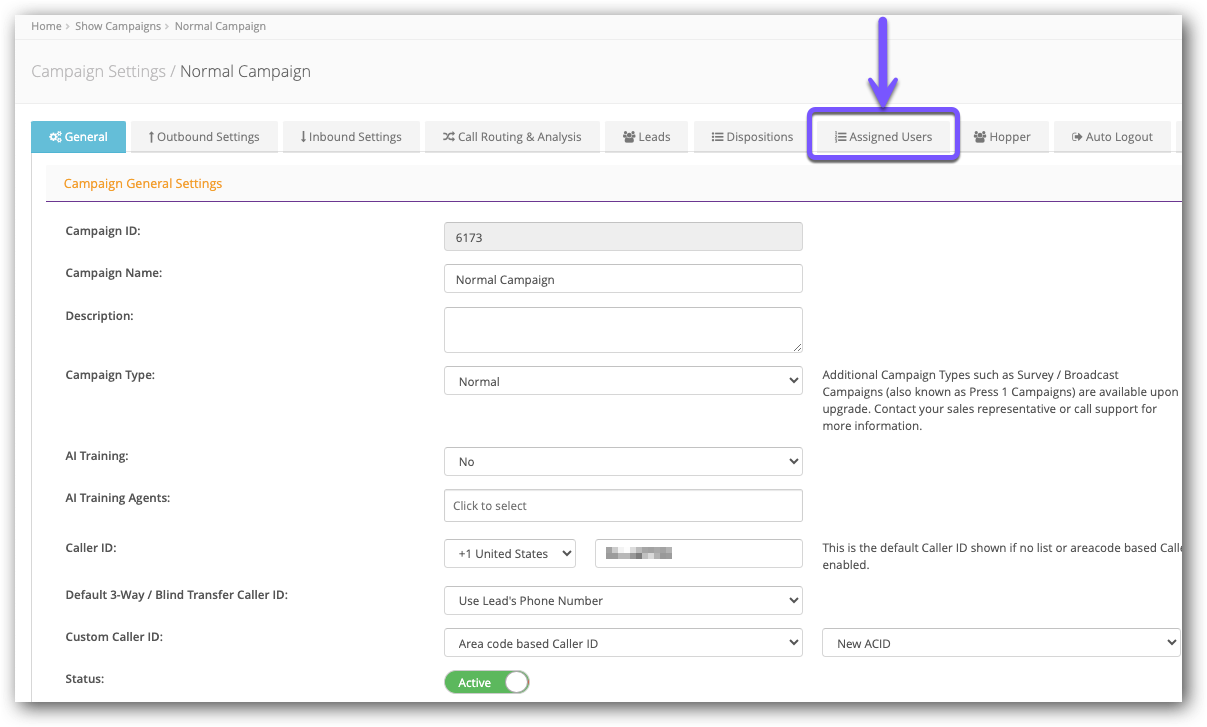Expand the Custom Caller ID dropdown
Viewport: 1207px width, 727px height.
(622, 643)
